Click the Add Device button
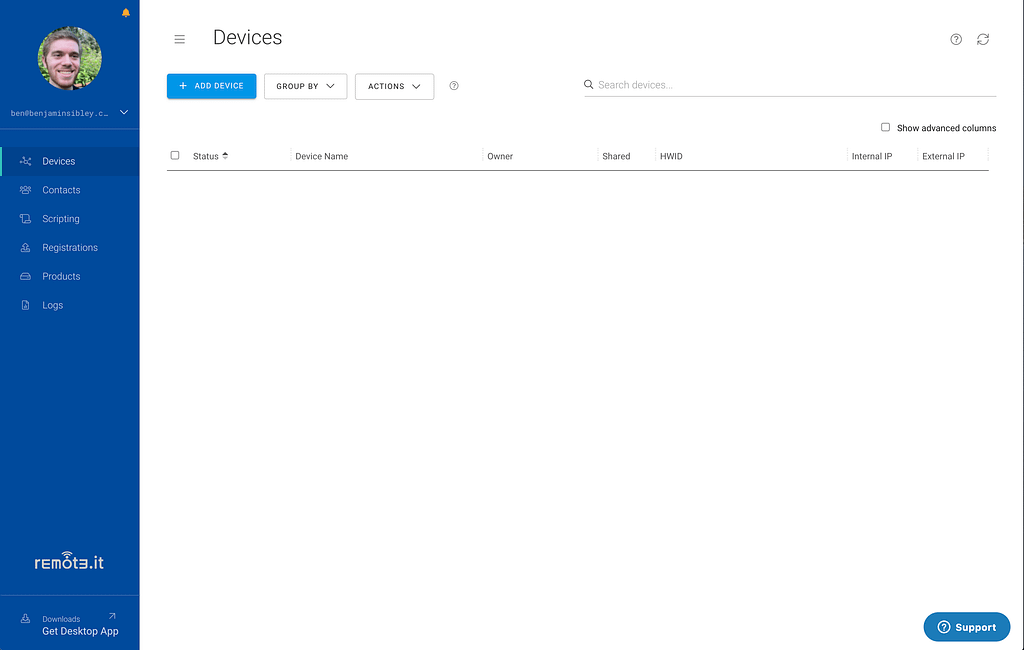The width and height of the screenshot is (1024, 650). pyautogui.click(x=211, y=86)
